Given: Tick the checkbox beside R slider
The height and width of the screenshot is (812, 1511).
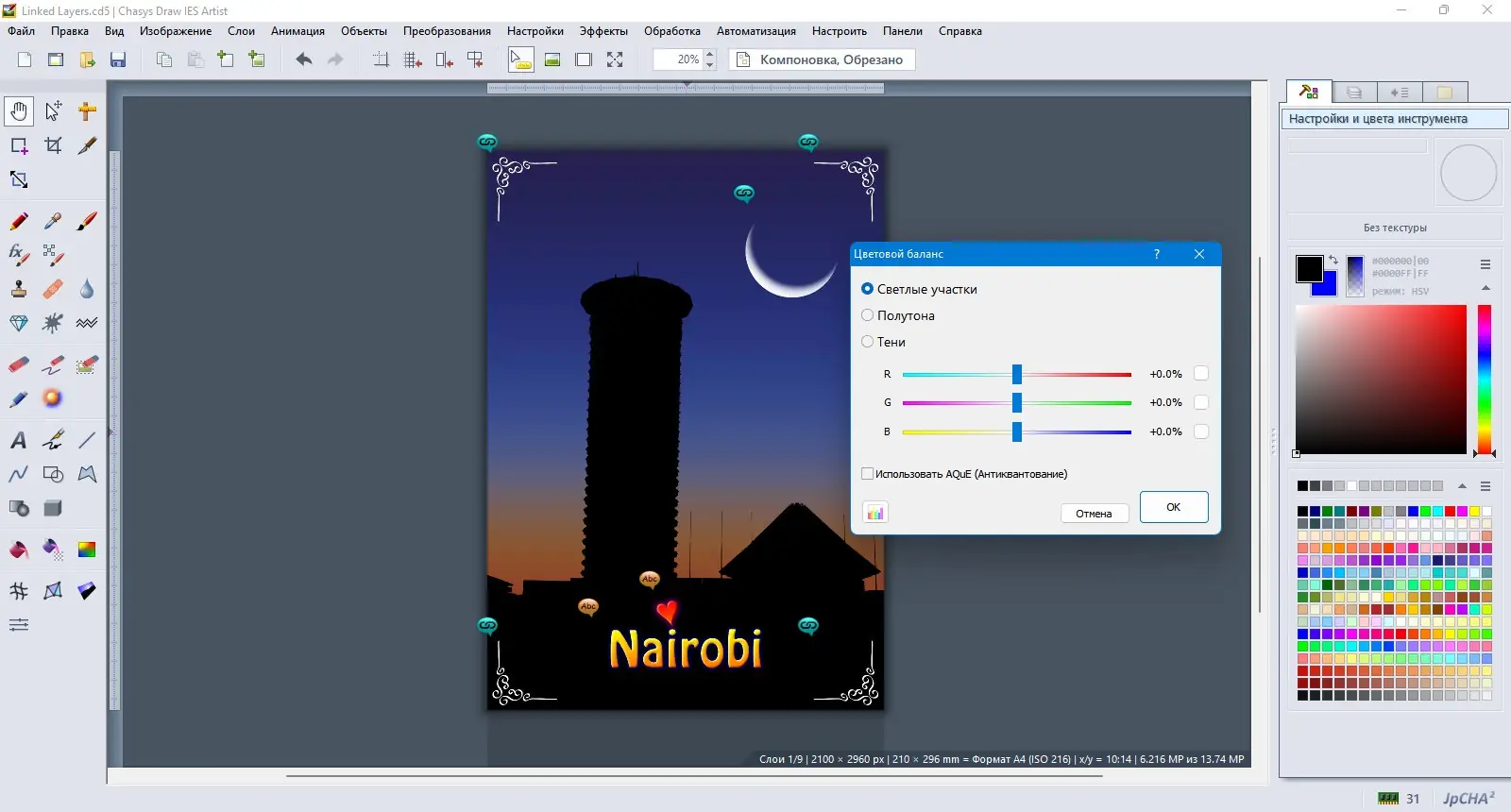Looking at the screenshot, I should click(1201, 374).
